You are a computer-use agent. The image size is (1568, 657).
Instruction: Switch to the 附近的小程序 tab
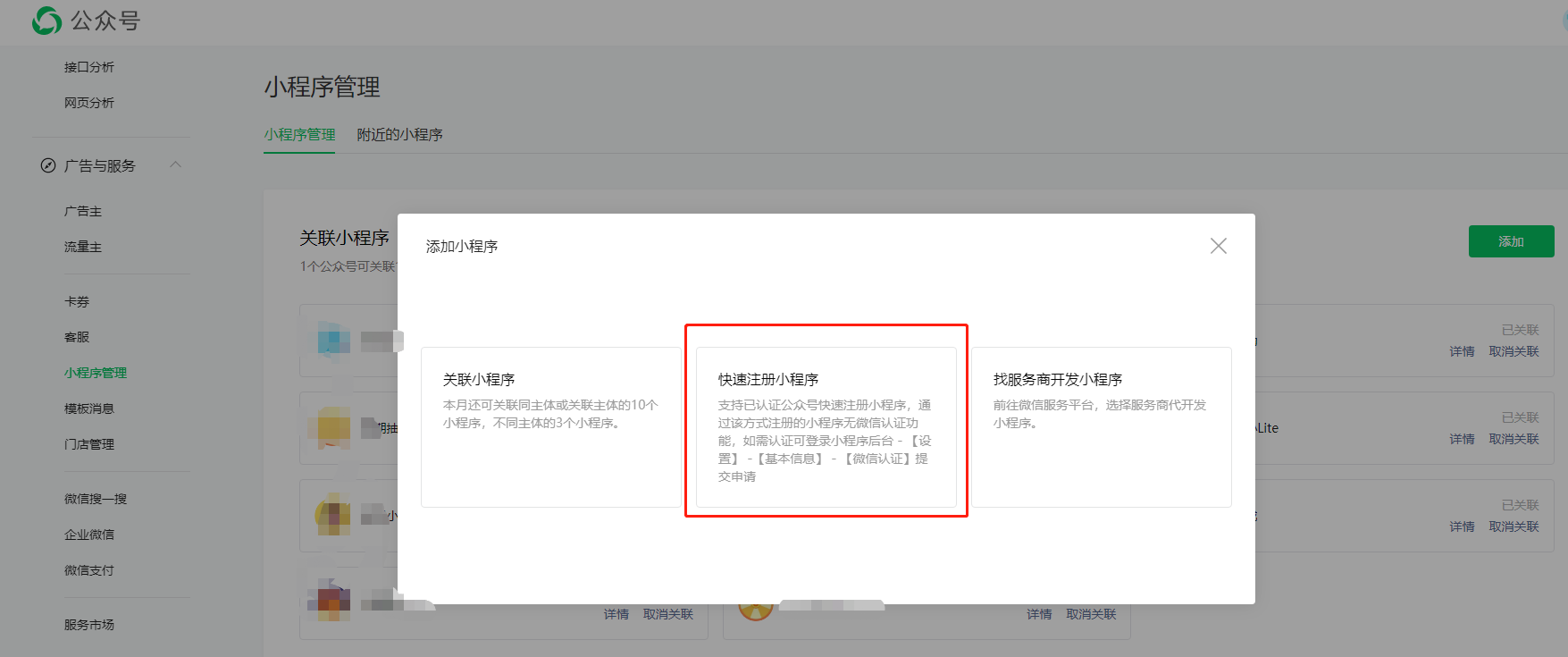399,135
